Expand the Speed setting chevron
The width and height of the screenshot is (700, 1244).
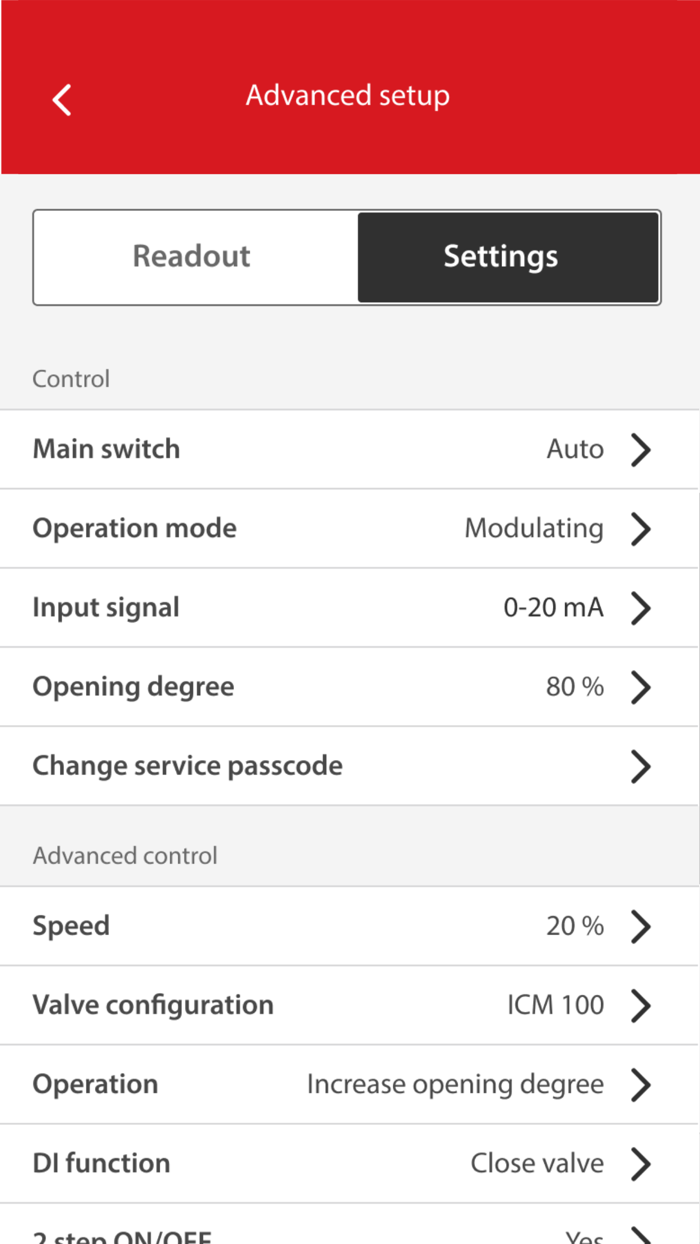click(641, 925)
